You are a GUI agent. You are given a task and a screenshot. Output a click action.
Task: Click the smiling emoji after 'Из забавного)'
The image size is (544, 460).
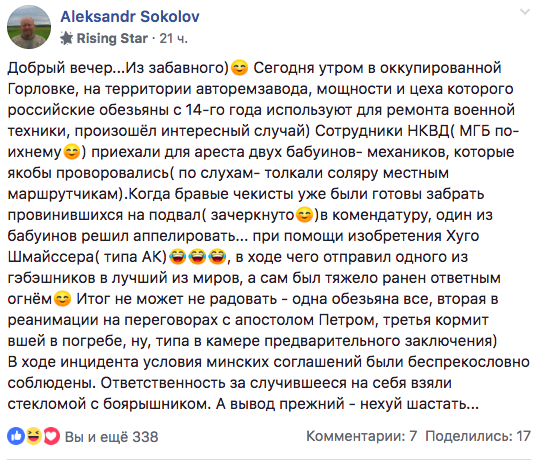pyautogui.click(x=240, y=68)
